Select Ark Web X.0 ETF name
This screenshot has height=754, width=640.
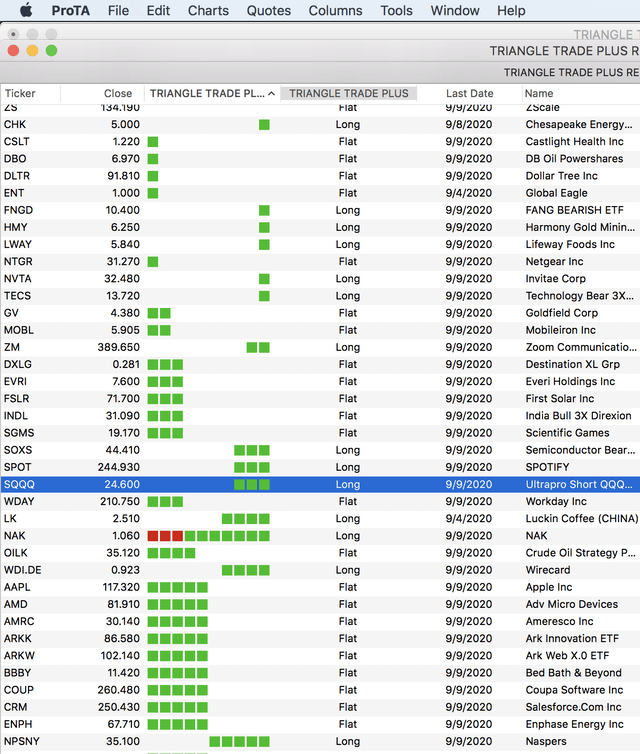[567, 656]
